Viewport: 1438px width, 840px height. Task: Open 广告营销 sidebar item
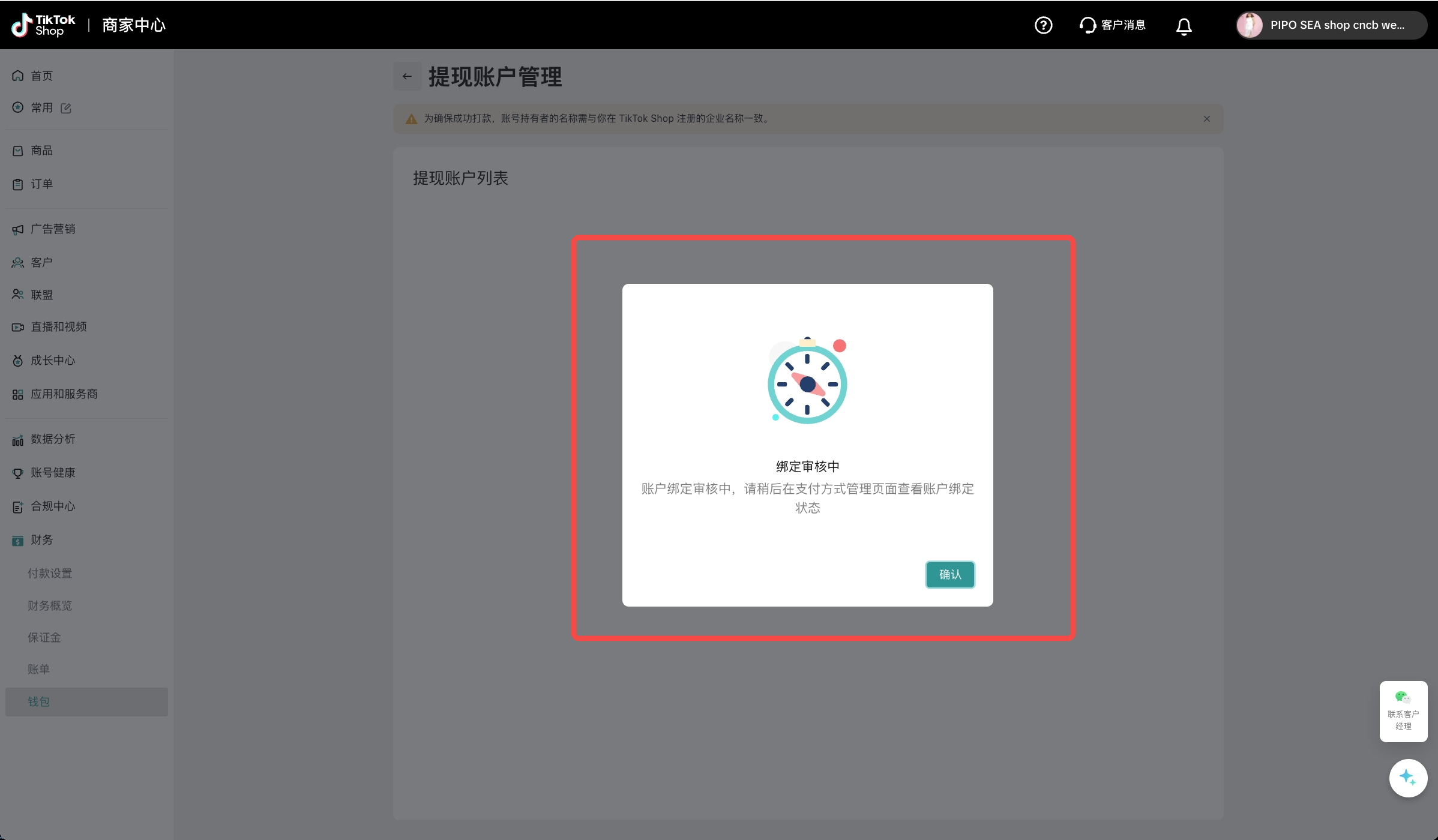point(53,229)
